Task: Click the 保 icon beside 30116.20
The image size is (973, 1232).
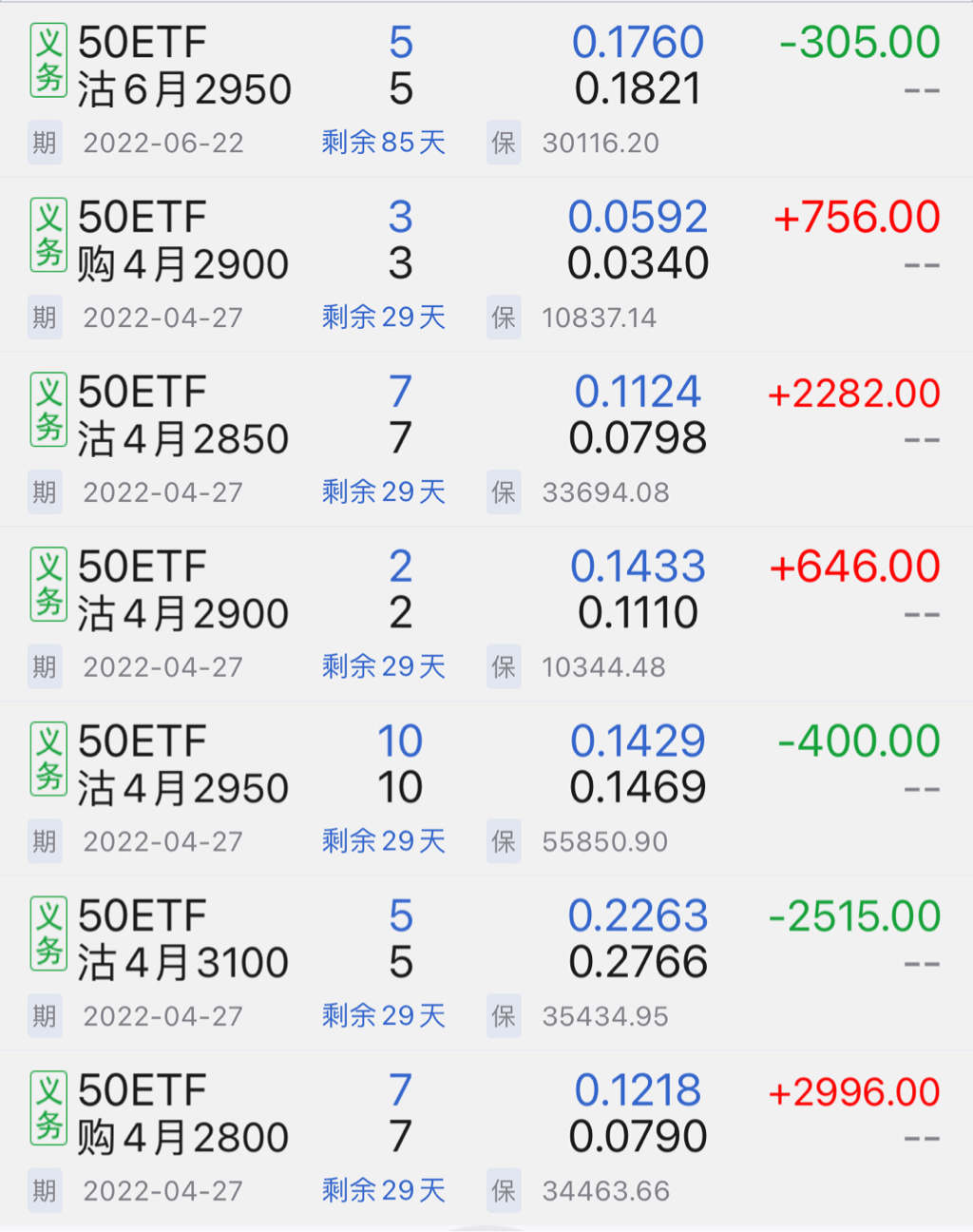Action: [504, 143]
